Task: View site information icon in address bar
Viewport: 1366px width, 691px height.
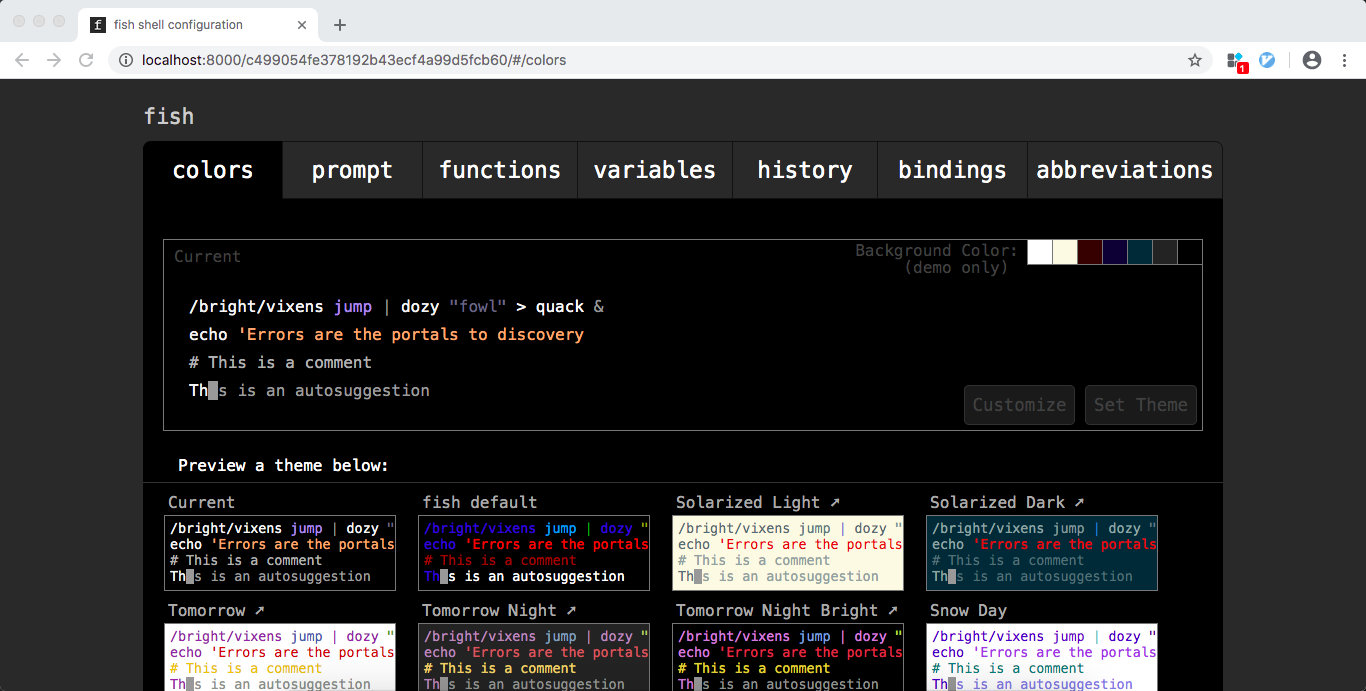Action: [x=126, y=60]
